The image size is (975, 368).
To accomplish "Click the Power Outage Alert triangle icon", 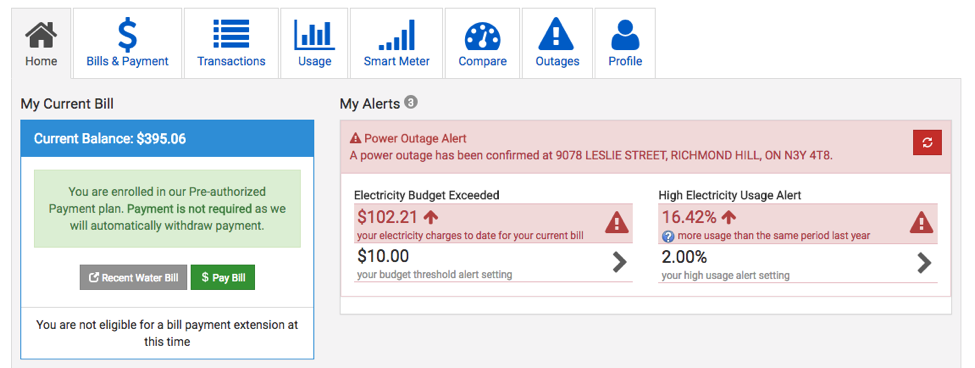I will [x=356, y=138].
